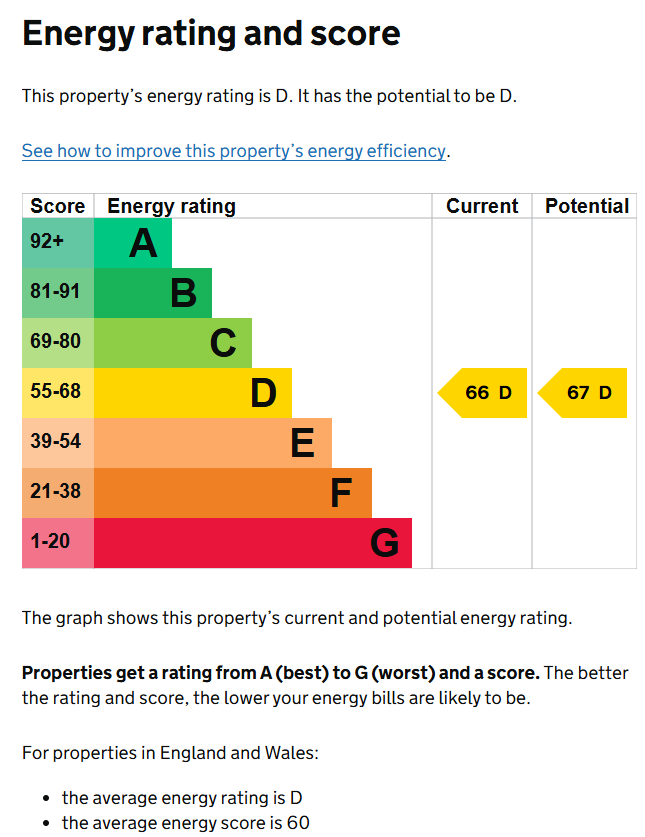Select the red G rating bar
Viewport: 645px width, 837px height.
tap(253, 543)
